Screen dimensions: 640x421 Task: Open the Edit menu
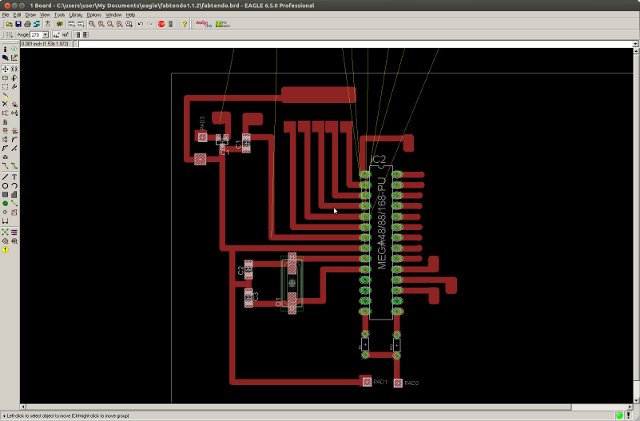tap(17, 15)
